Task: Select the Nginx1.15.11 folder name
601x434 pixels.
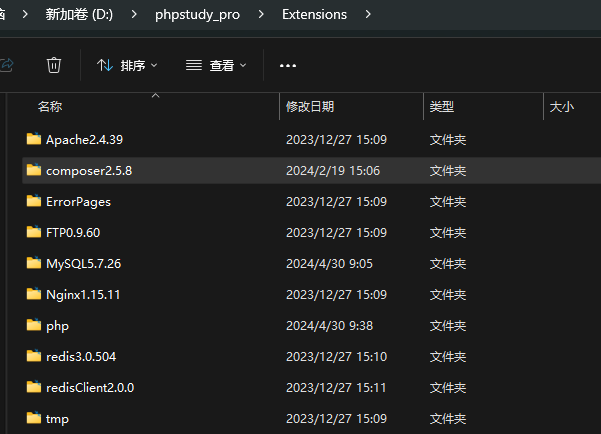Action: [83, 295]
